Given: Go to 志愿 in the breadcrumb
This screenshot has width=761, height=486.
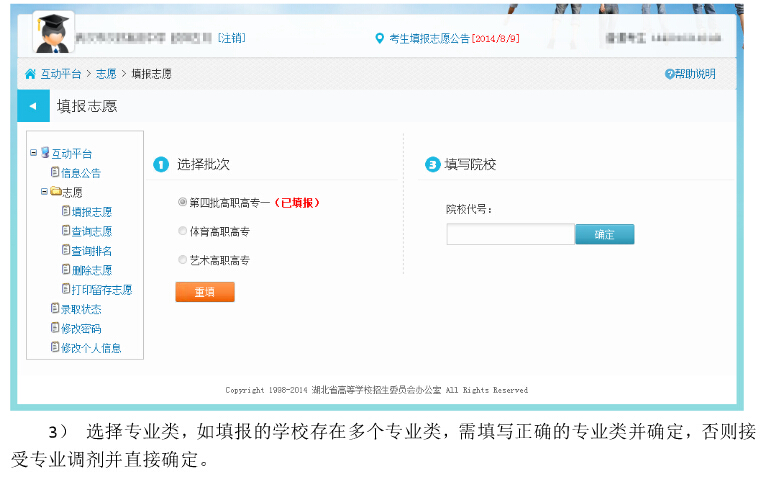Looking at the screenshot, I should coord(106,74).
